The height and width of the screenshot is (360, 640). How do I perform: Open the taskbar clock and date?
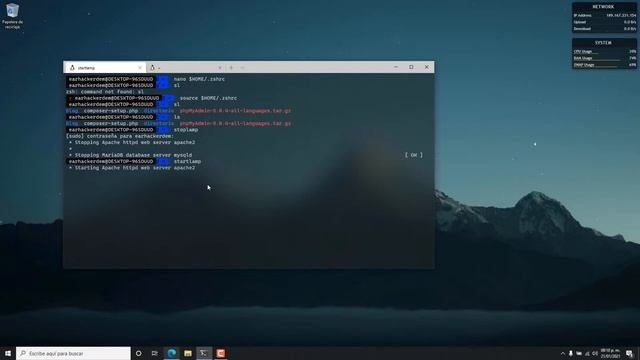610,353
